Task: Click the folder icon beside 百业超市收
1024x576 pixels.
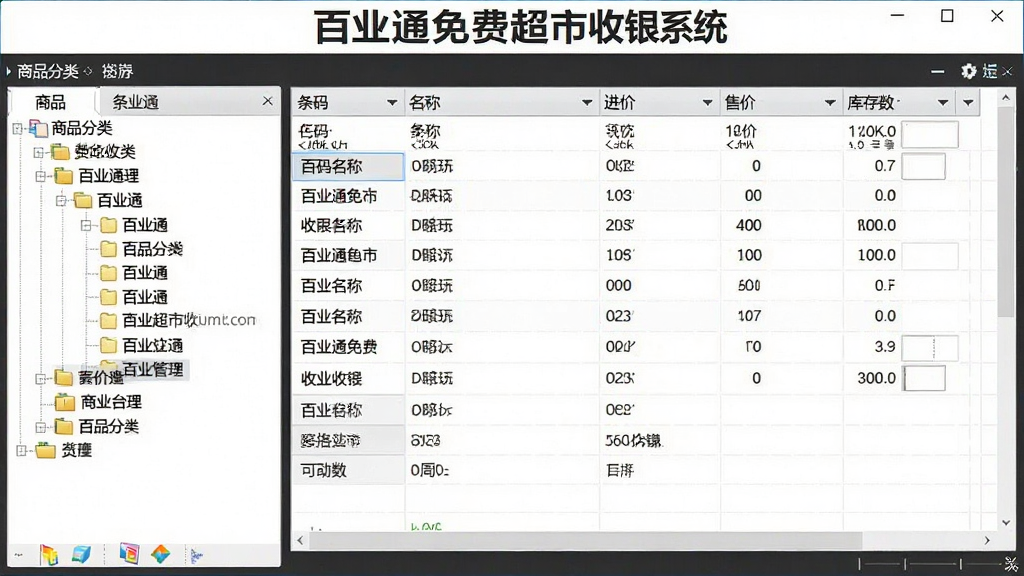Action: 108,321
